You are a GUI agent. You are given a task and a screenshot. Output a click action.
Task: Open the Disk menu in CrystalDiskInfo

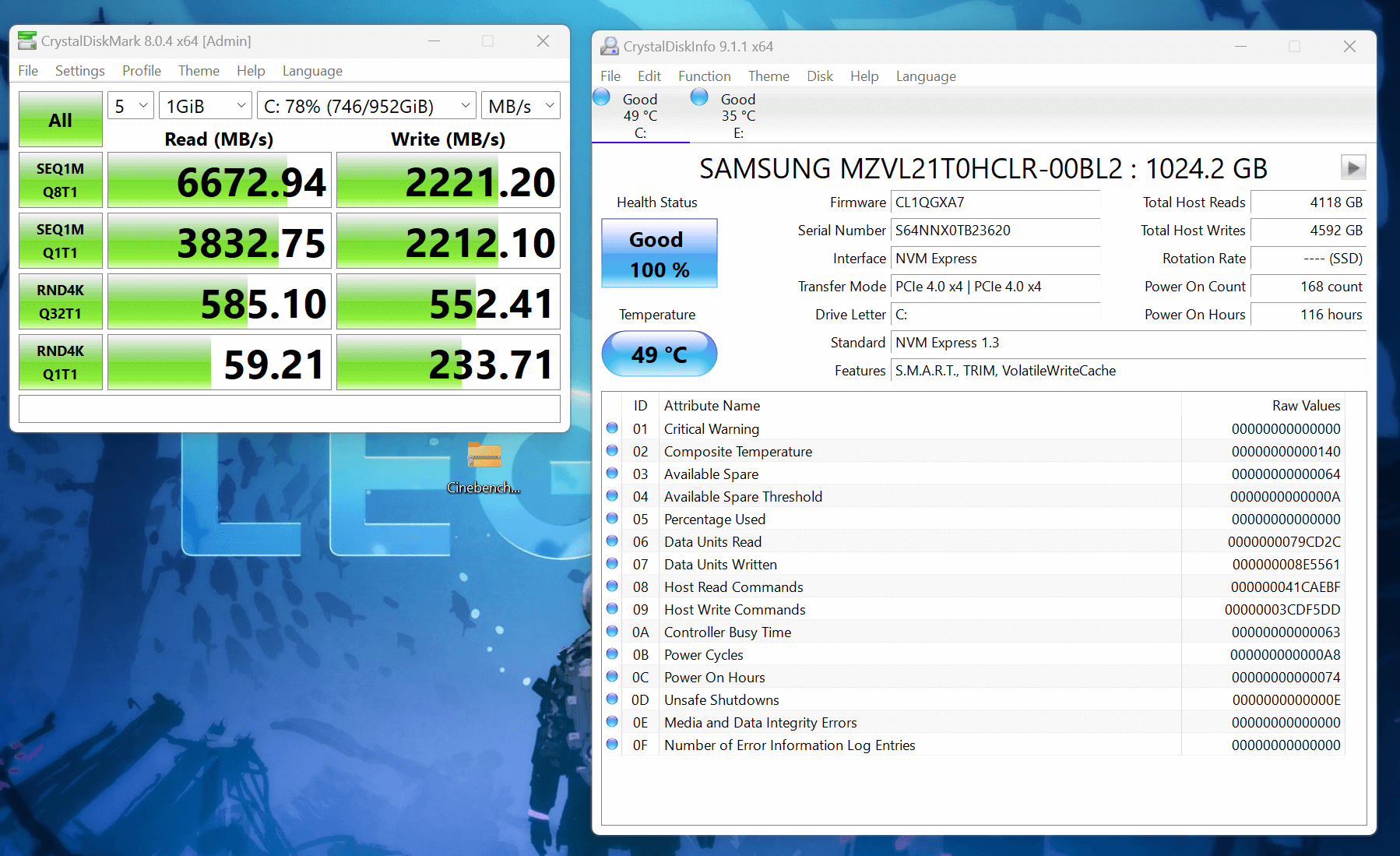(x=819, y=76)
